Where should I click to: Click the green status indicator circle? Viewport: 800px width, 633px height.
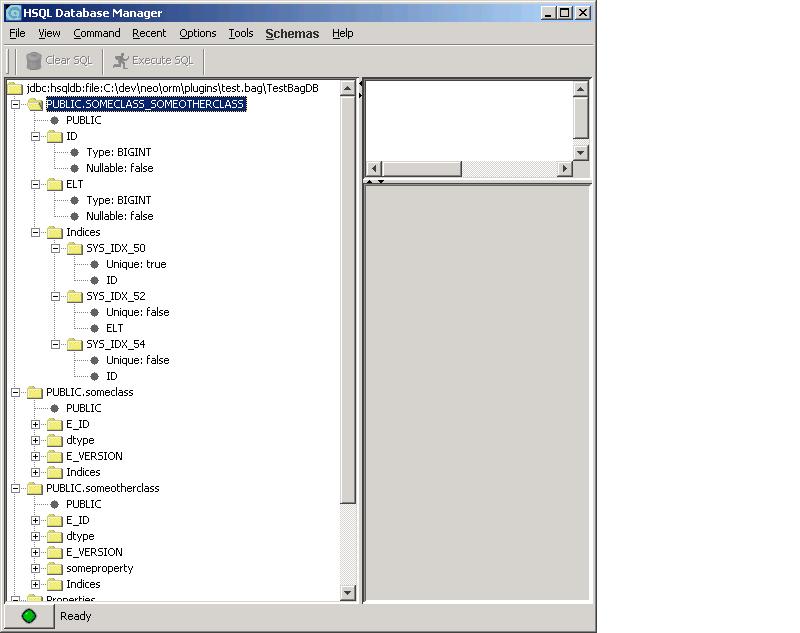pyautogui.click(x=29, y=616)
